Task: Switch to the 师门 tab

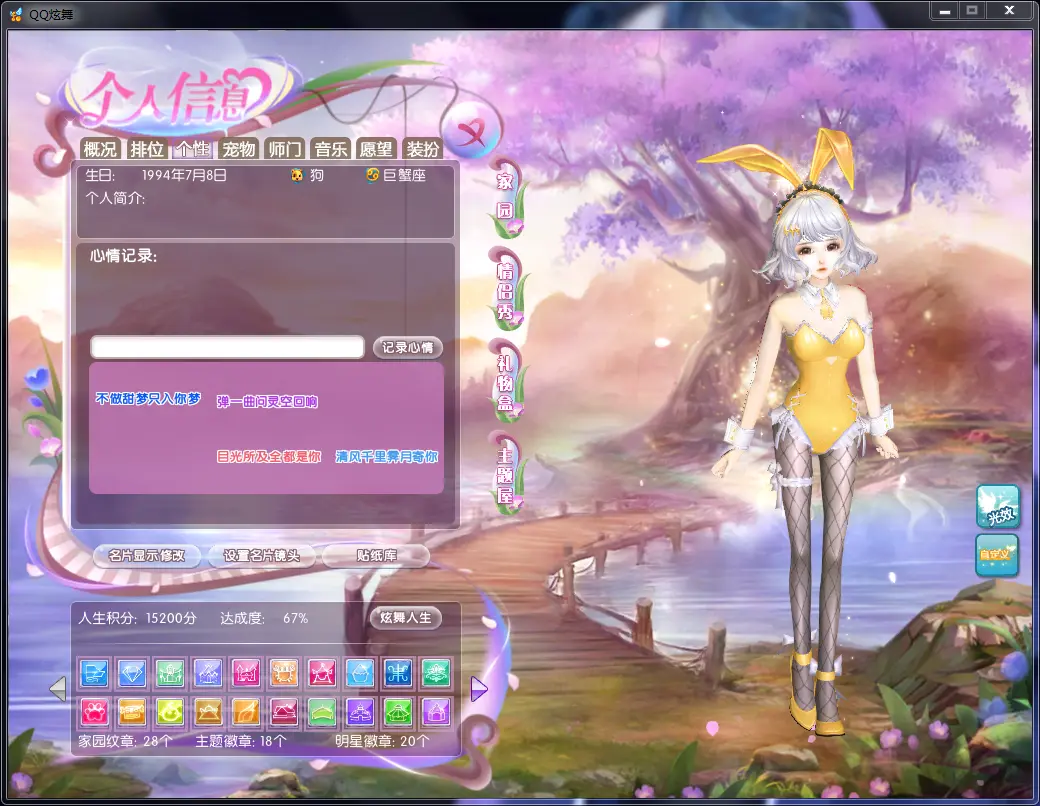Action: click(285, 149)
